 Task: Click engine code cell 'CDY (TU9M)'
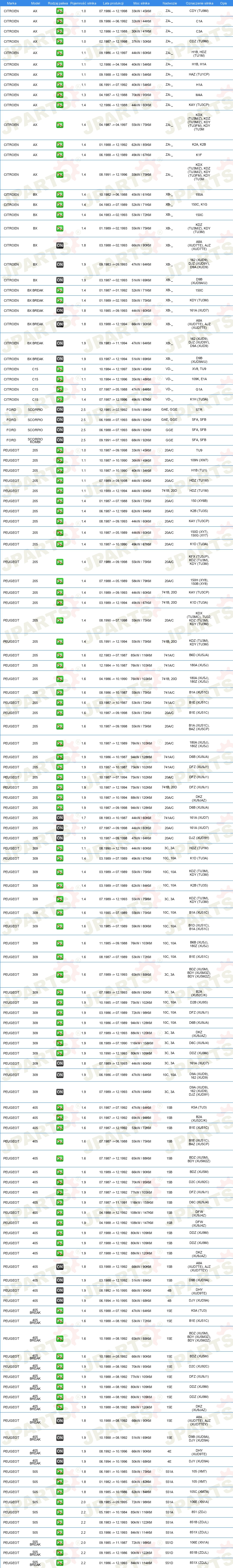(199, 11)
